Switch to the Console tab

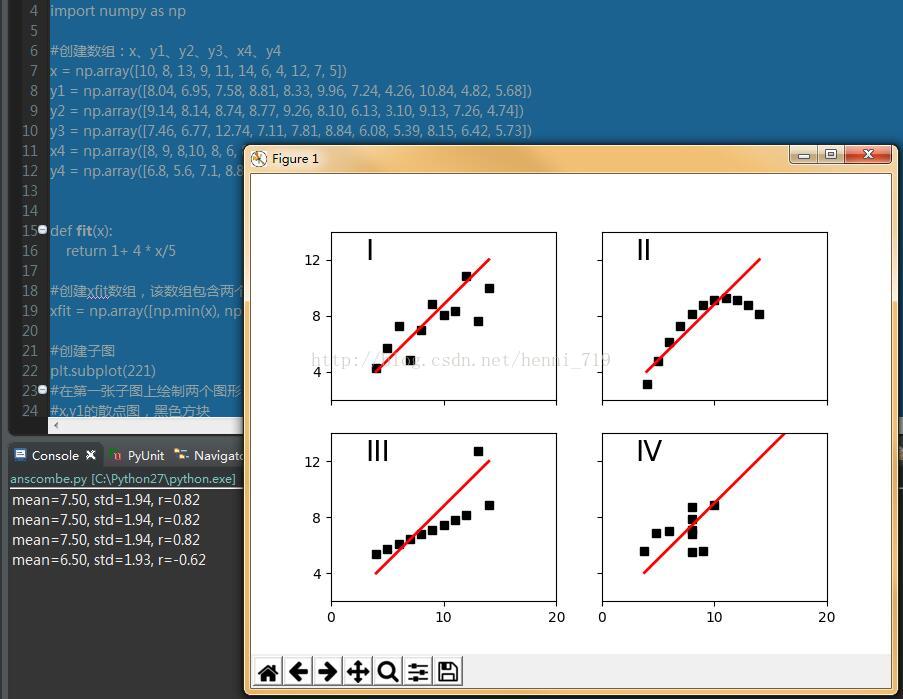coord(55,455)
